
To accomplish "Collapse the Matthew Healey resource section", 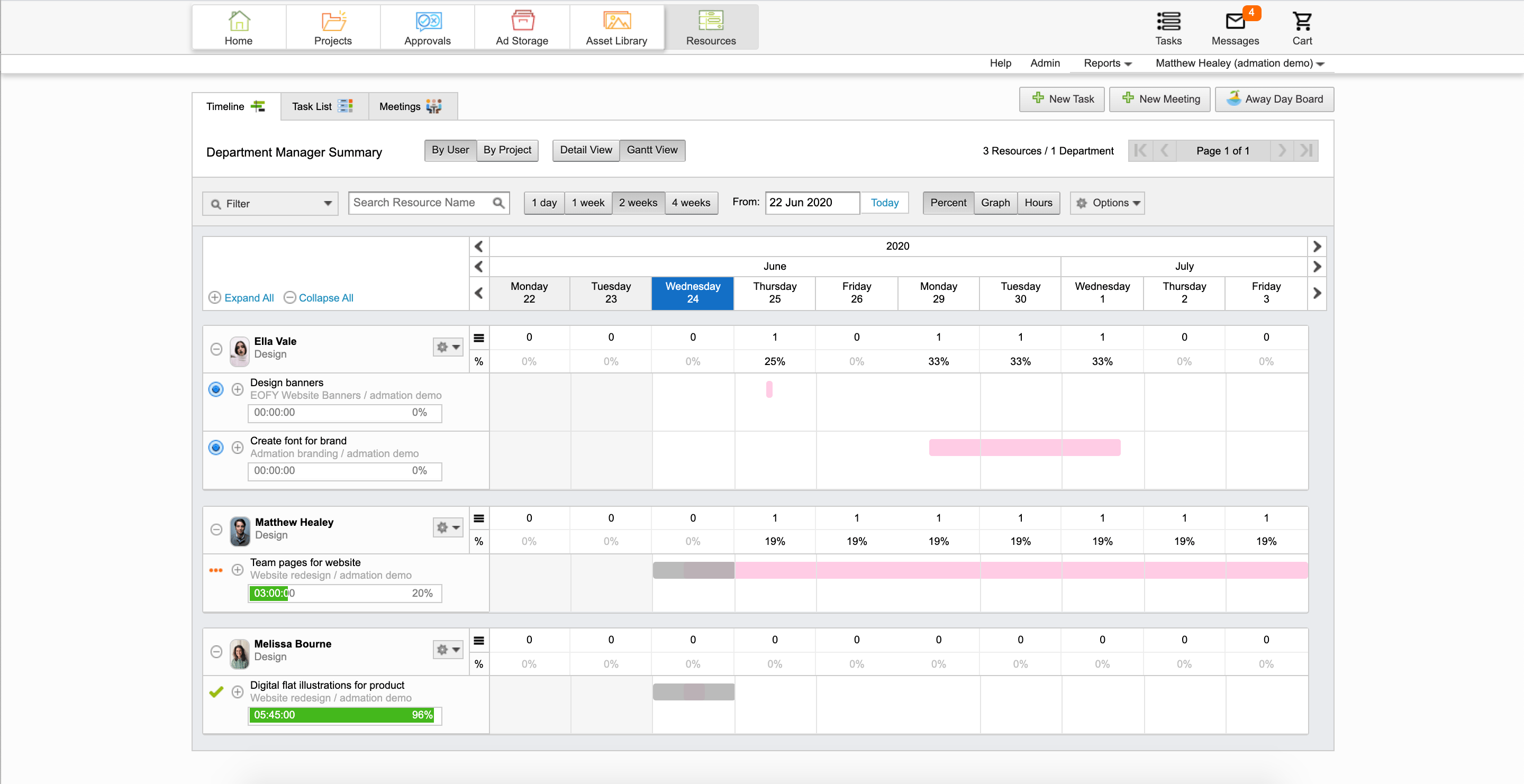I will pos(216,529).
